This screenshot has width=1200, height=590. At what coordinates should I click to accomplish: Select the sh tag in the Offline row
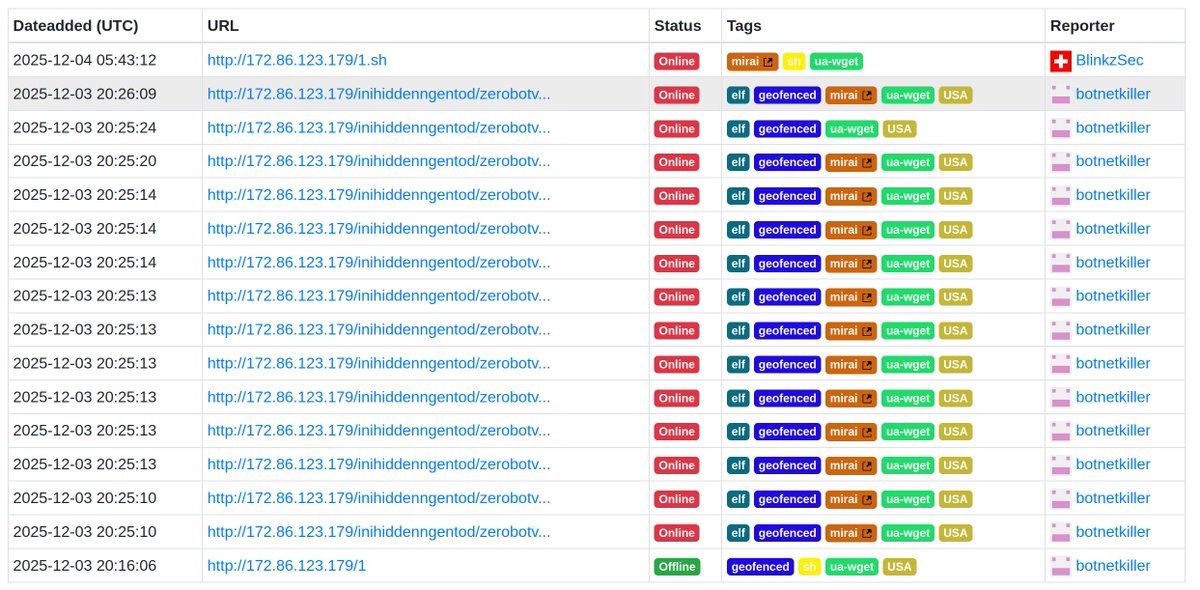809,566
